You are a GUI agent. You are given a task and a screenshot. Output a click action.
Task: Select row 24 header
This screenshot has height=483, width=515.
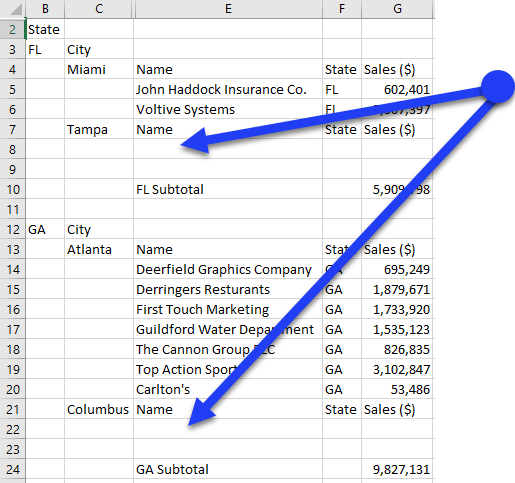(x=13, y=469)
